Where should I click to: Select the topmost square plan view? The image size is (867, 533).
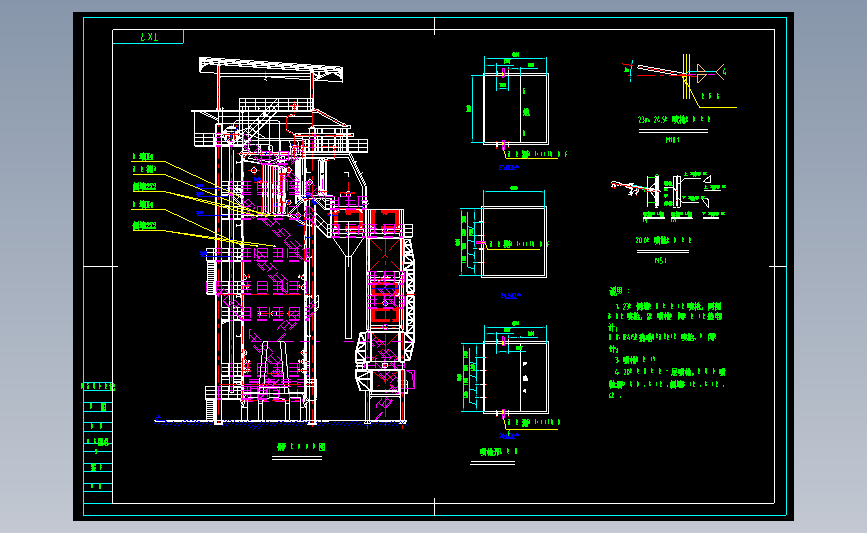[515, 108]
